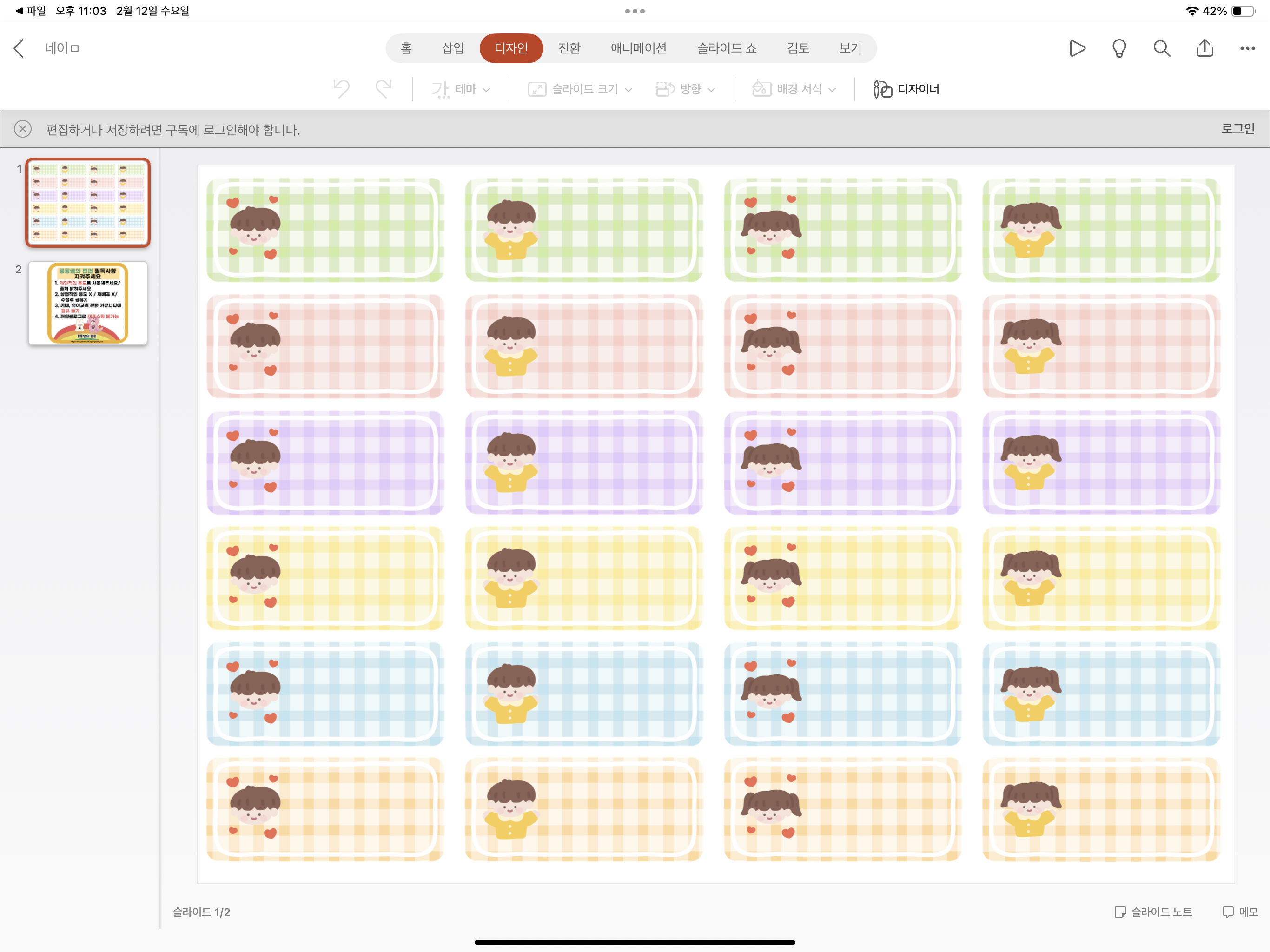Open the 방향 orientation dropdown
The height and width of the screenshot is (952, 1270).
pos(686,89)
